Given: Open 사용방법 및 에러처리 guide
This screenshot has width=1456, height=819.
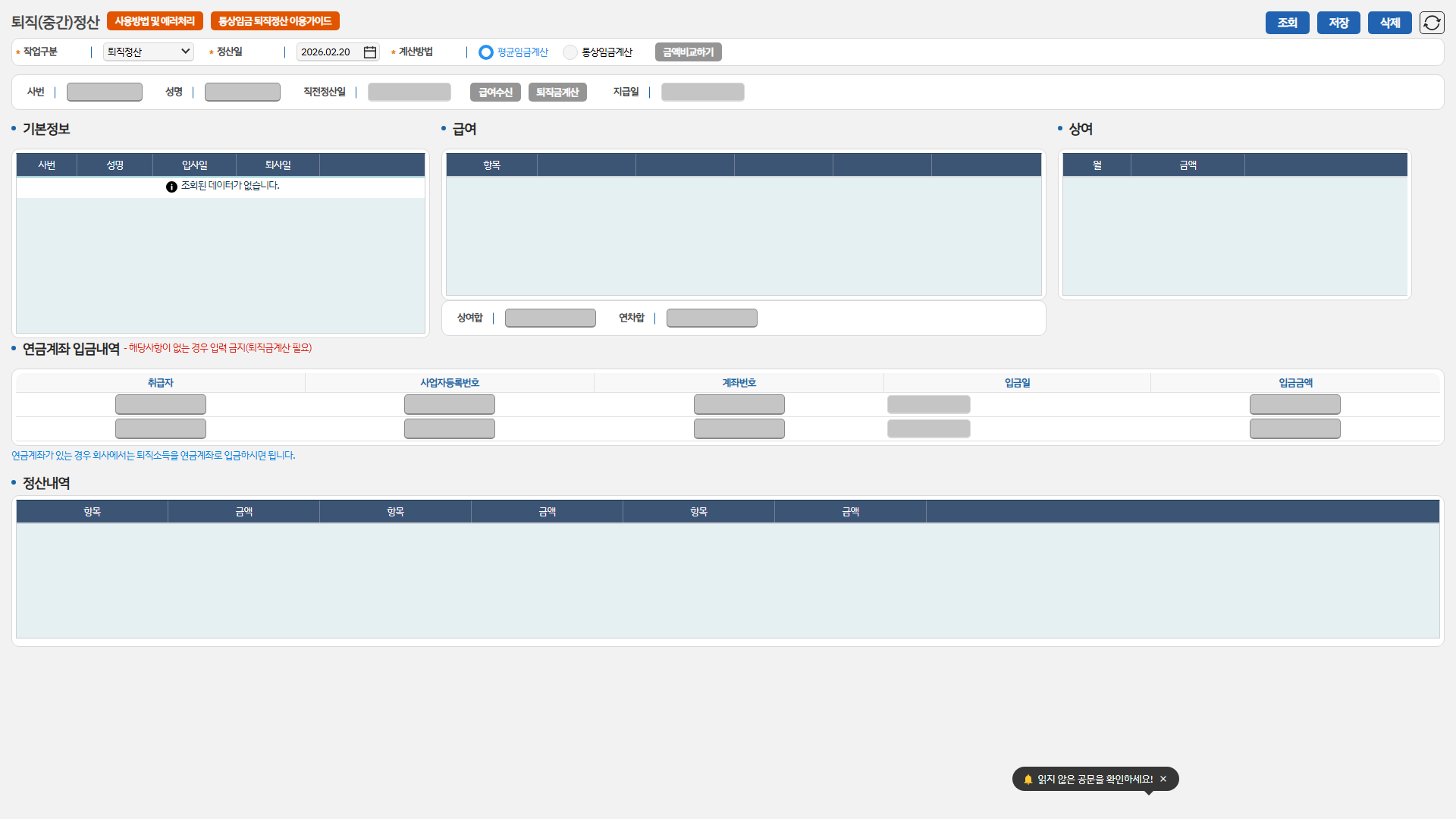Looking at the screenshot, I should pos(155,21).
